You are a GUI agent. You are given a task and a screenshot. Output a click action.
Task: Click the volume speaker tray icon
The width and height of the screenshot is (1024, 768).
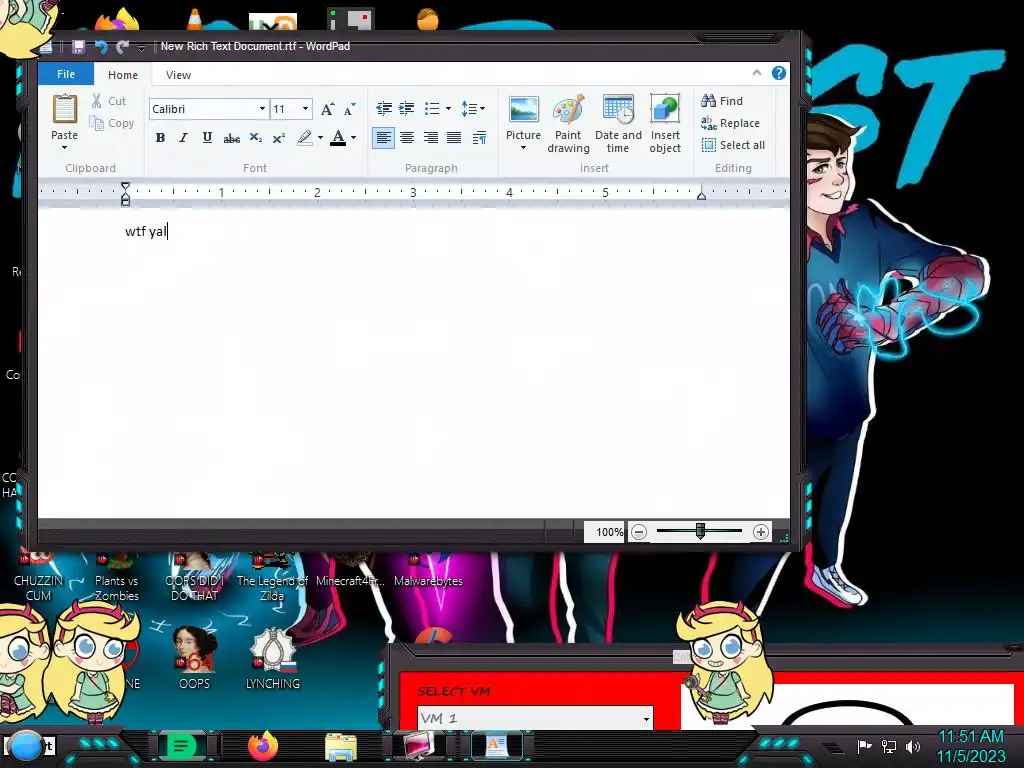click(912, 746)
